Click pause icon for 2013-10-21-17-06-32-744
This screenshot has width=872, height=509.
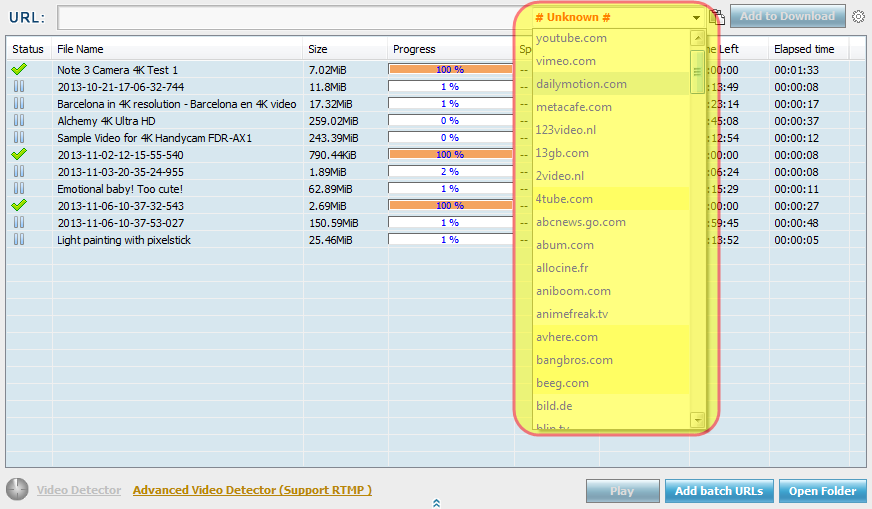point(19,86)
